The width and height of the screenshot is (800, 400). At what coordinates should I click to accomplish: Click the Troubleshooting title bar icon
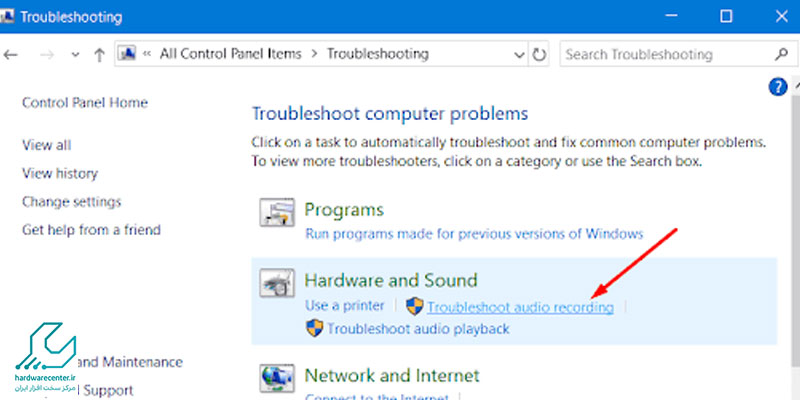7,17
